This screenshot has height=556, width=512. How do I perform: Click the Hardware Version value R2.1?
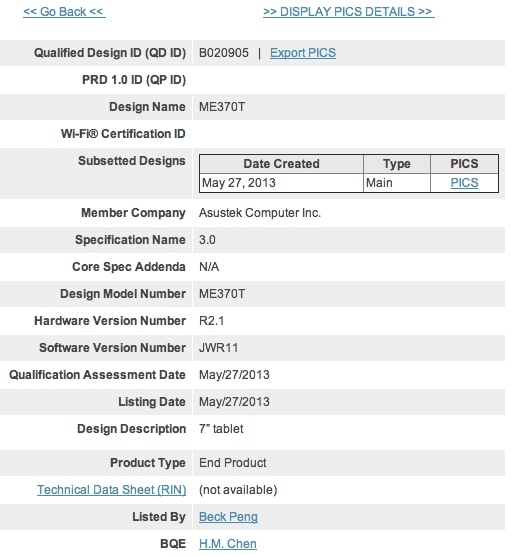(212, 321)
